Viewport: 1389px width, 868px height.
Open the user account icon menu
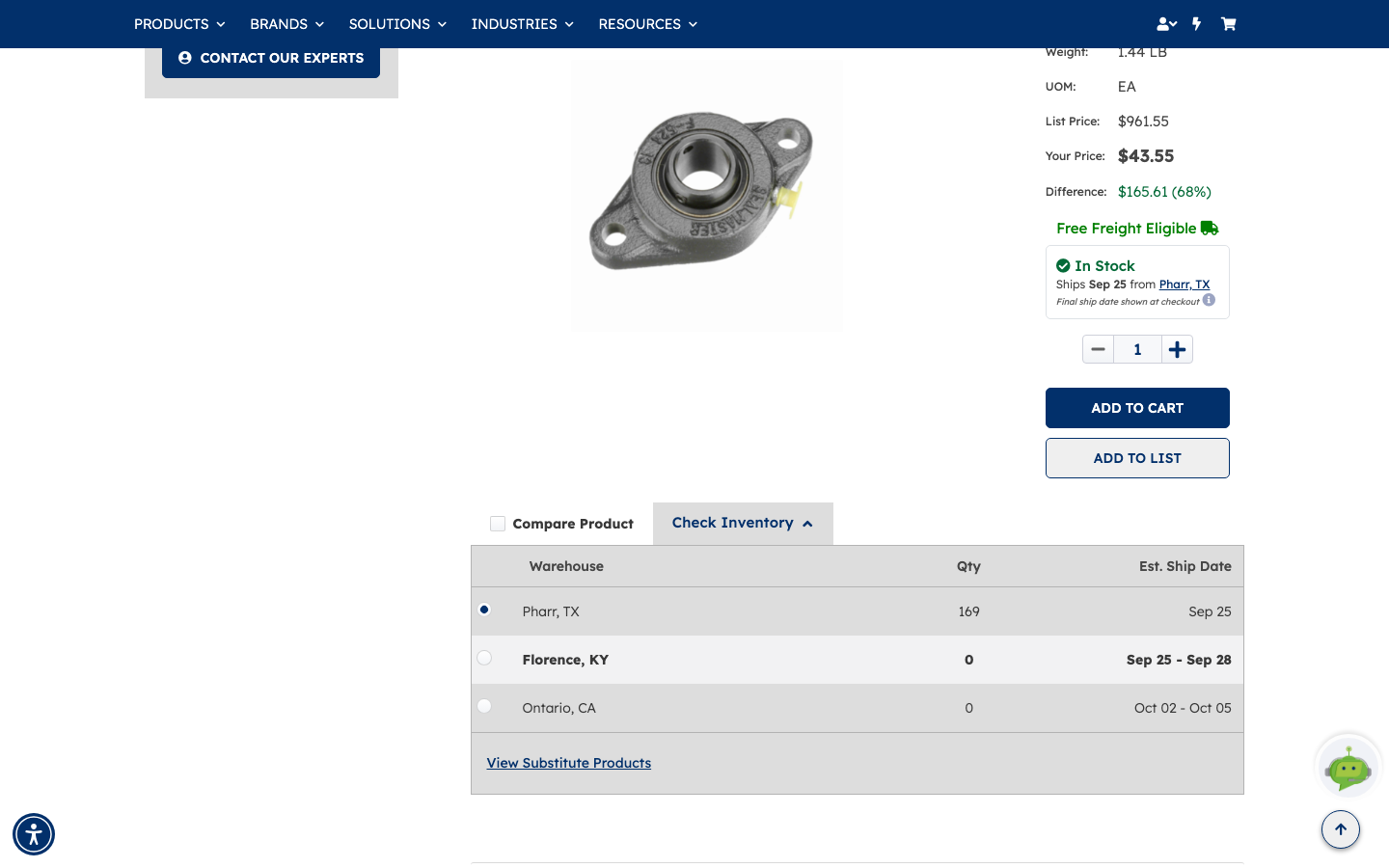click(x=1166, y=24)
